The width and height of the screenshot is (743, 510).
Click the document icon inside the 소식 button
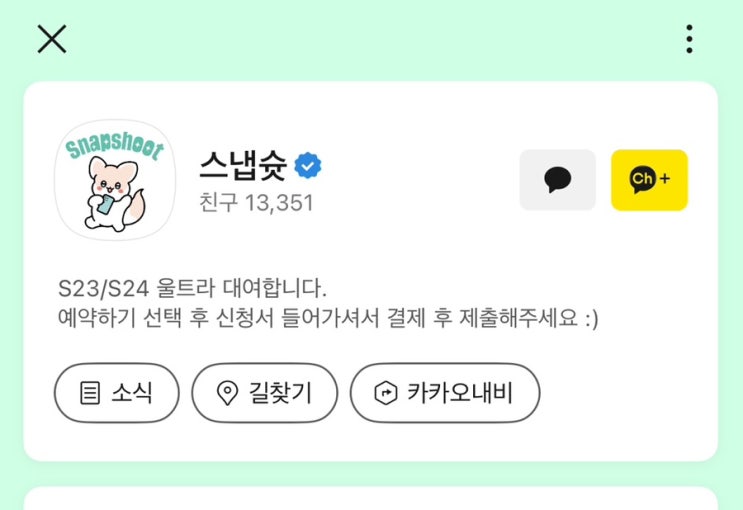click(x=90, y=393)
